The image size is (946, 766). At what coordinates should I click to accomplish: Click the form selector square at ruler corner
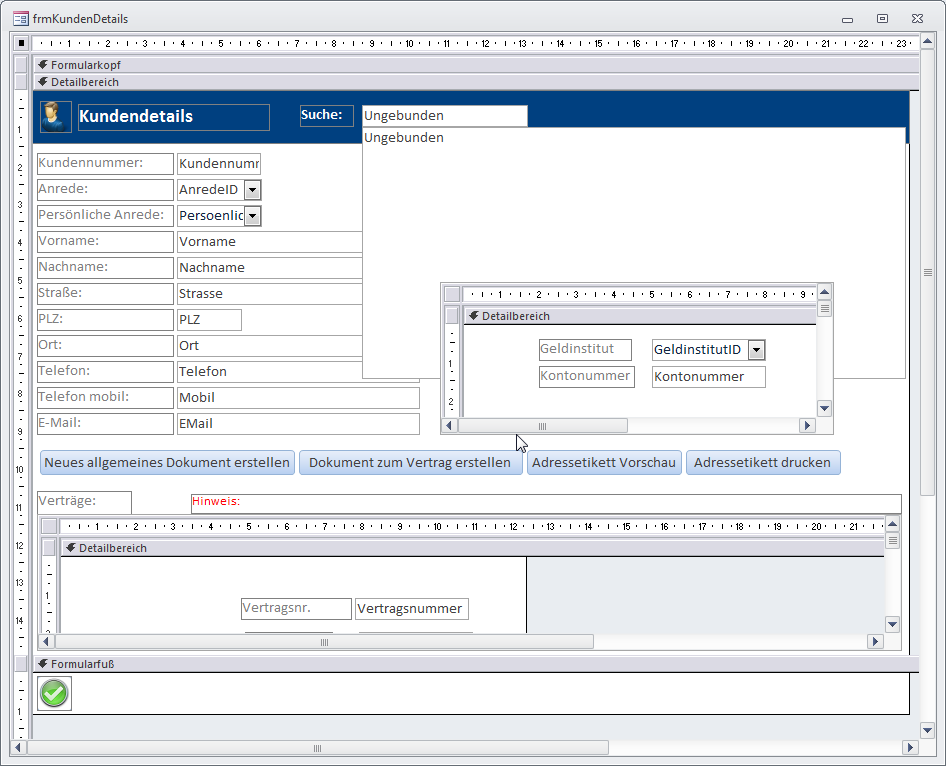click(x=22, y=44)
